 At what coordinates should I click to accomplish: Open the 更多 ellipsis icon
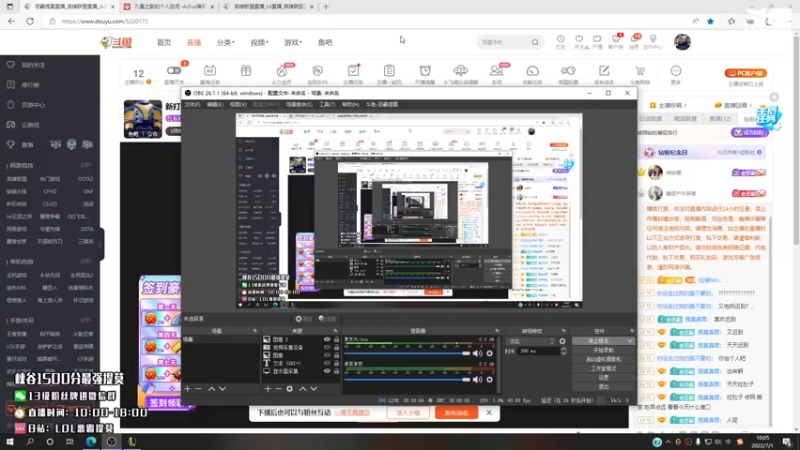pyautogui.click(x=676, y=70)
